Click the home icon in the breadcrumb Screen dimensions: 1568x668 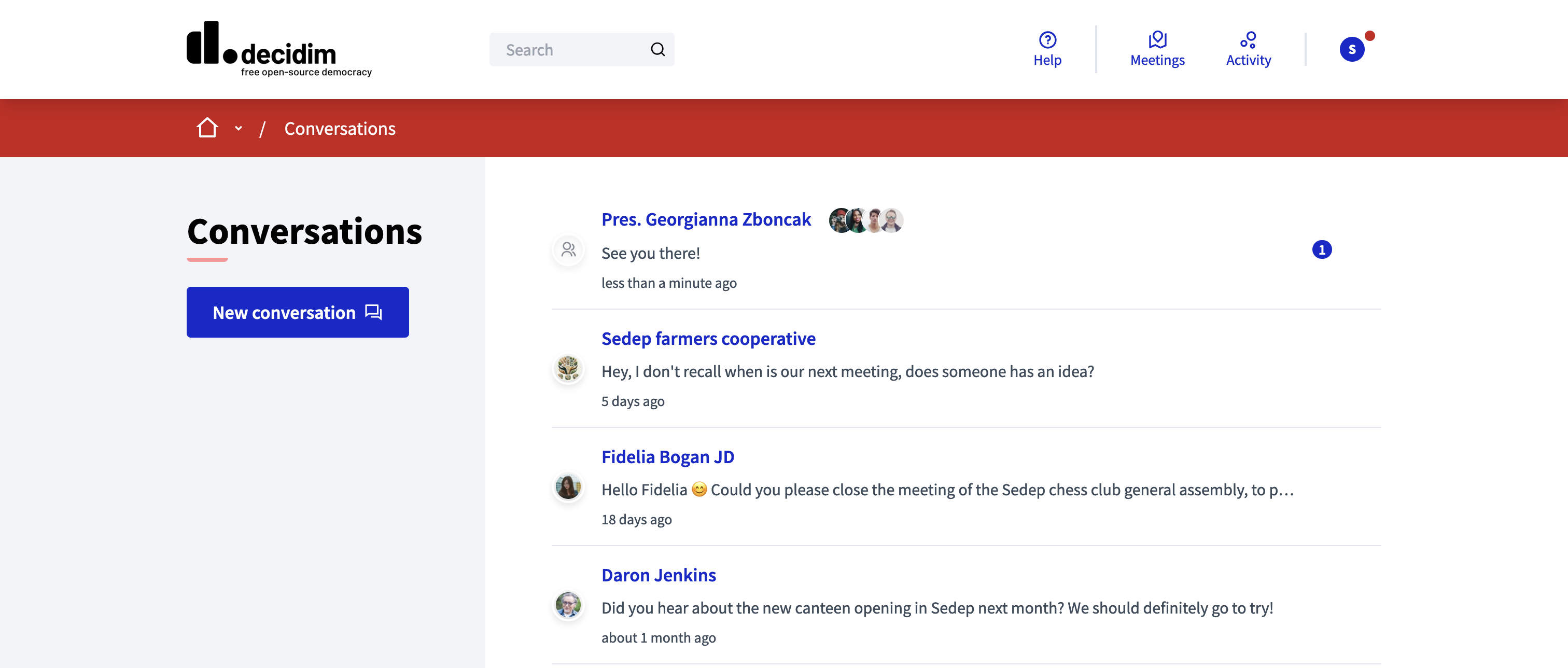207,127
